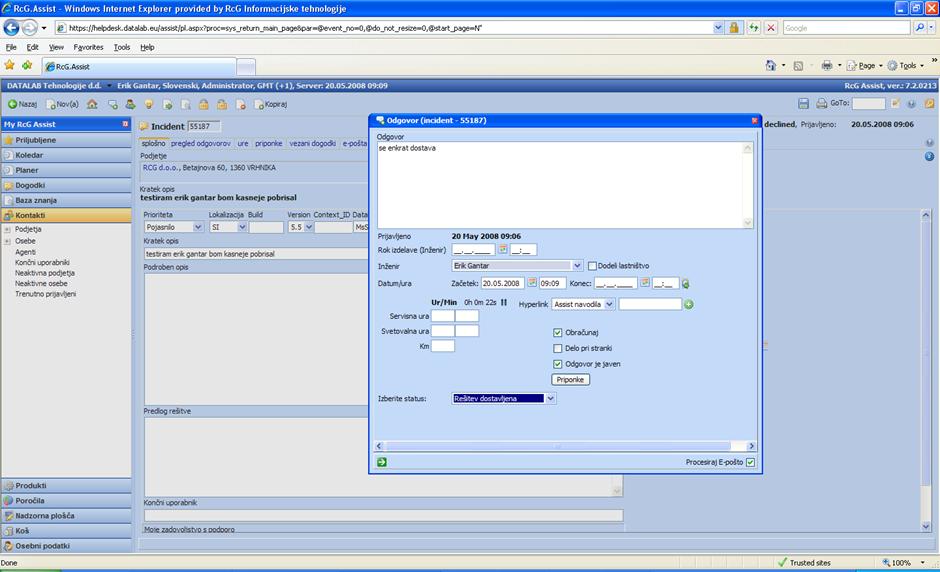The image size is (940, 572).
Task: Open the Hyperlink Assist navodila dropdown
Action: 609,304
